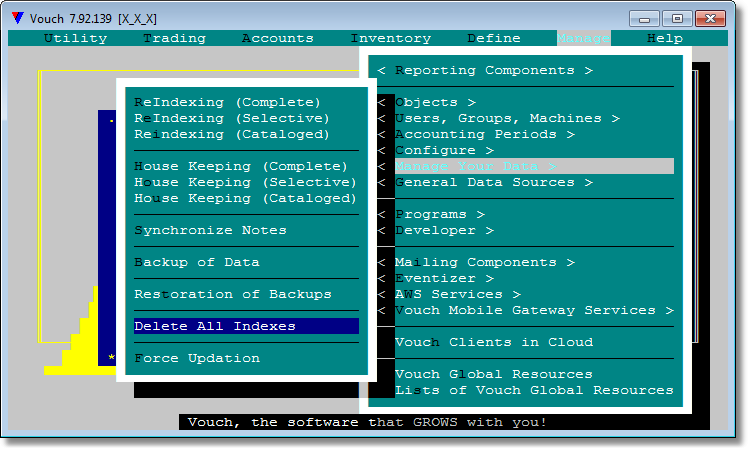Image resolution: width=748 pixels, height=450 pixels.
Task: Open the Utility menu
Action: 75,38
